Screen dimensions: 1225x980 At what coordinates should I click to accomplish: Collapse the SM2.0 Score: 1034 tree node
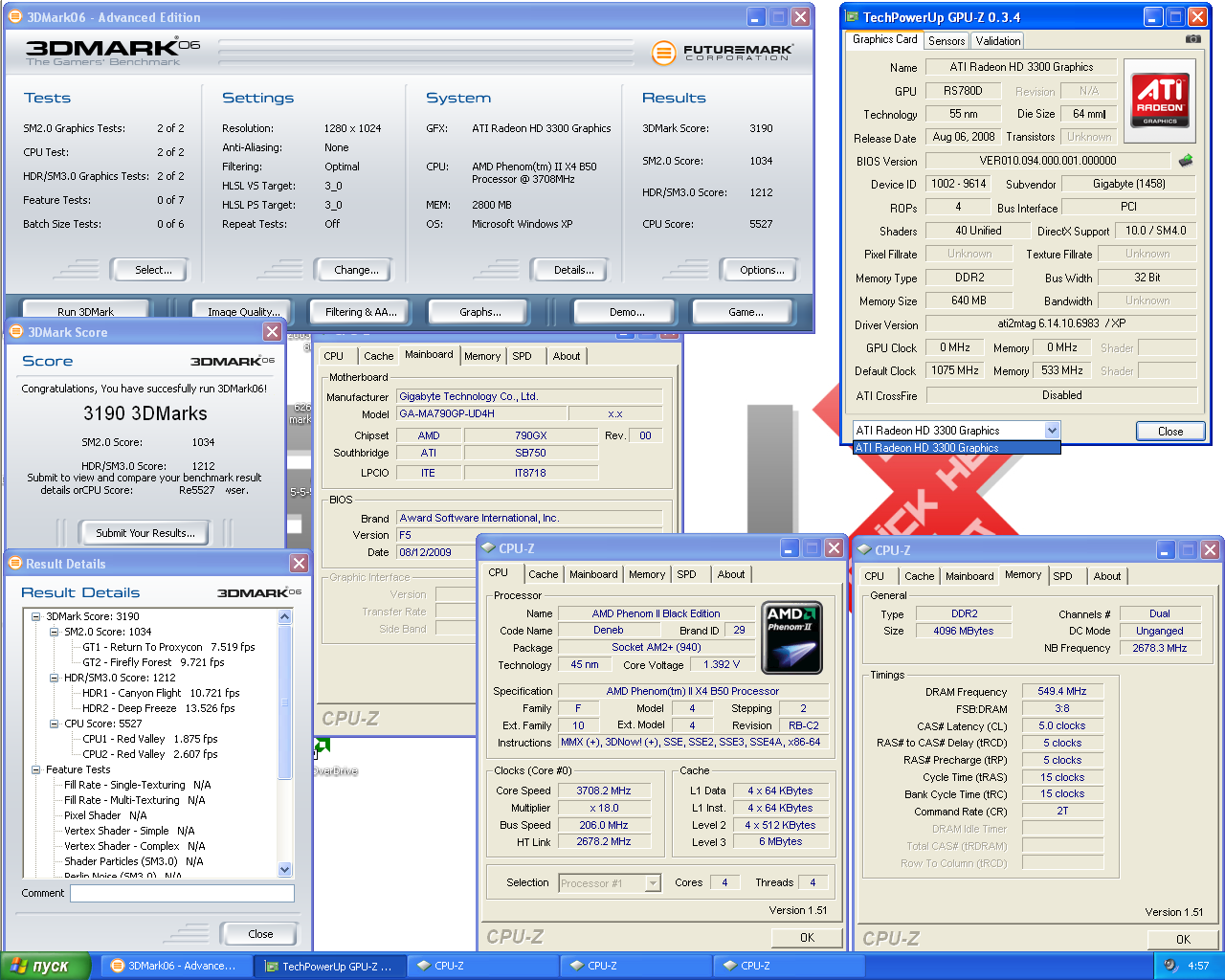click(x=55, y=632)
